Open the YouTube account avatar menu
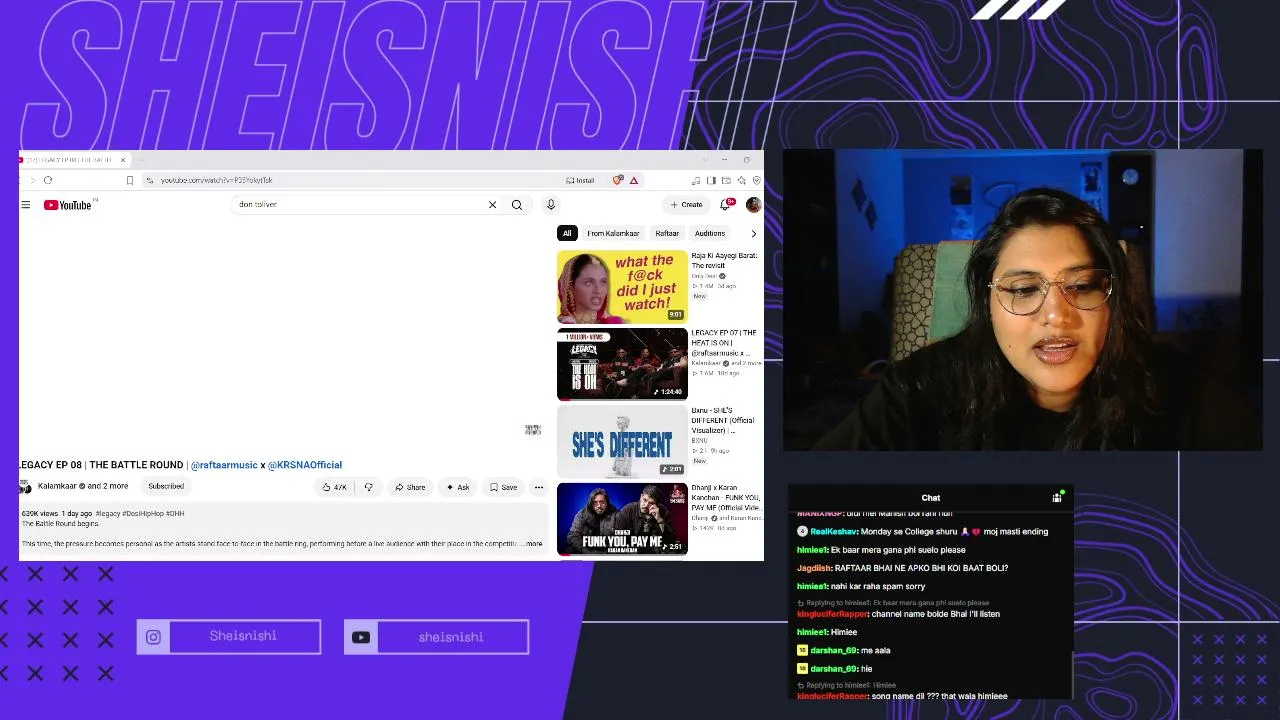The height and width of the screenshot is (720, 1280). pyautogui.click(x=753, y=205)
